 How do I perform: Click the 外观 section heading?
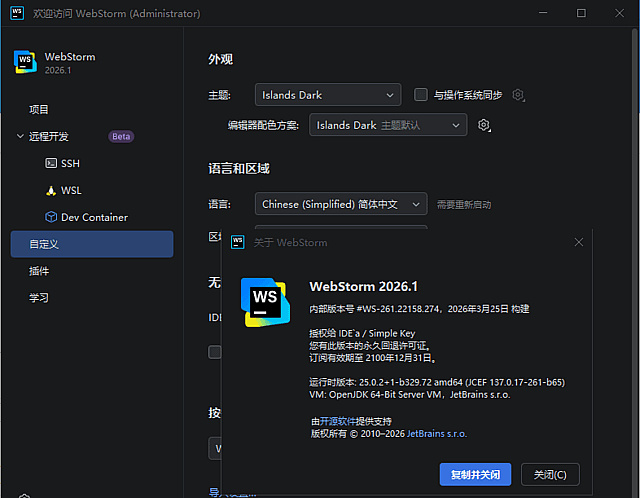(x=220, y=59)
